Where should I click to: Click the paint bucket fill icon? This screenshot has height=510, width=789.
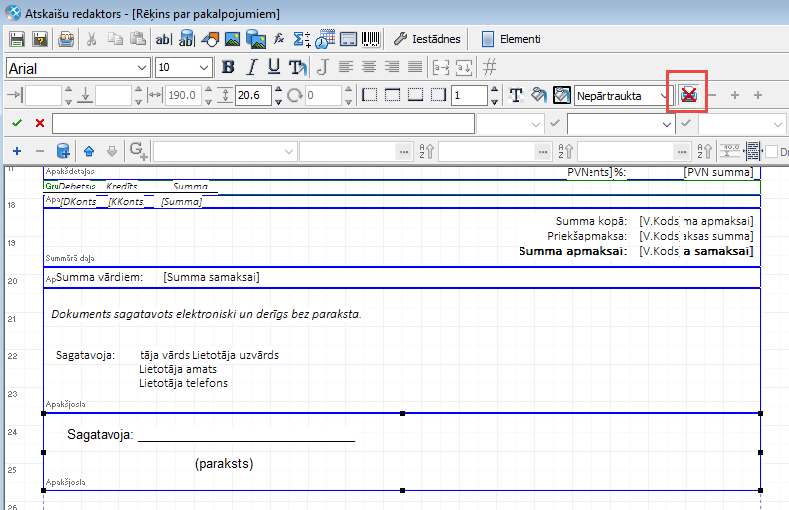539,95
